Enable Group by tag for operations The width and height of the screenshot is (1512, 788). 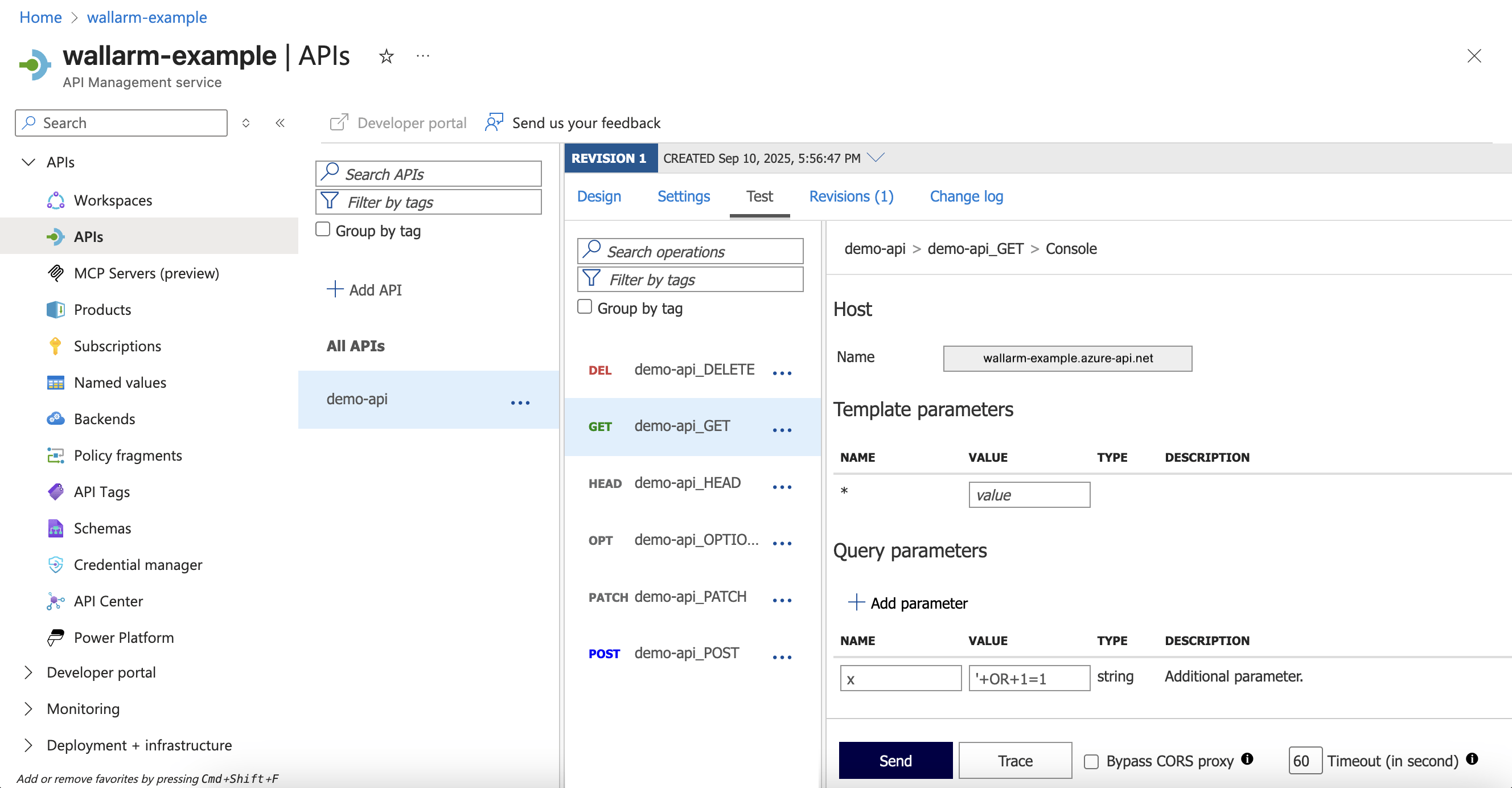[x=584, y=306]
